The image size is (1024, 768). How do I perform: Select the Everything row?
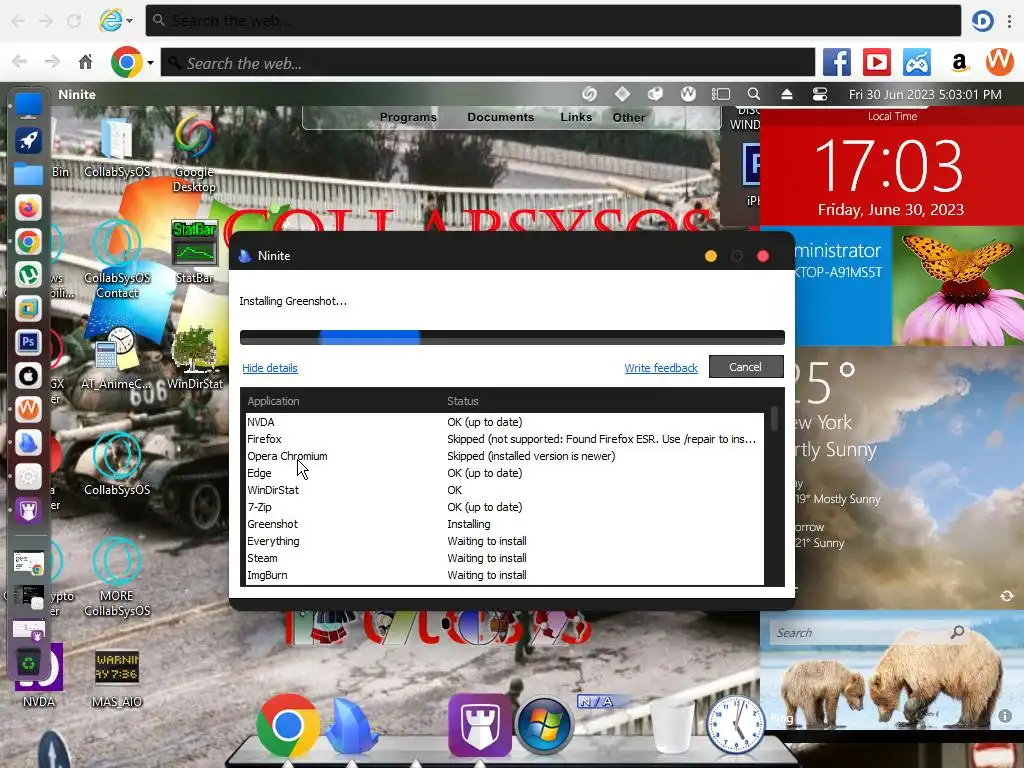(504, 541)
